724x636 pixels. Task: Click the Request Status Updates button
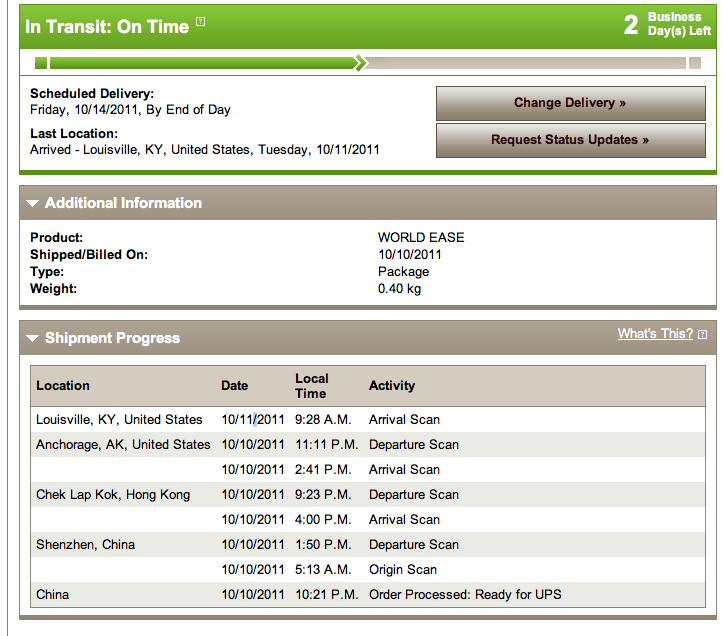[x=571, y=140]
